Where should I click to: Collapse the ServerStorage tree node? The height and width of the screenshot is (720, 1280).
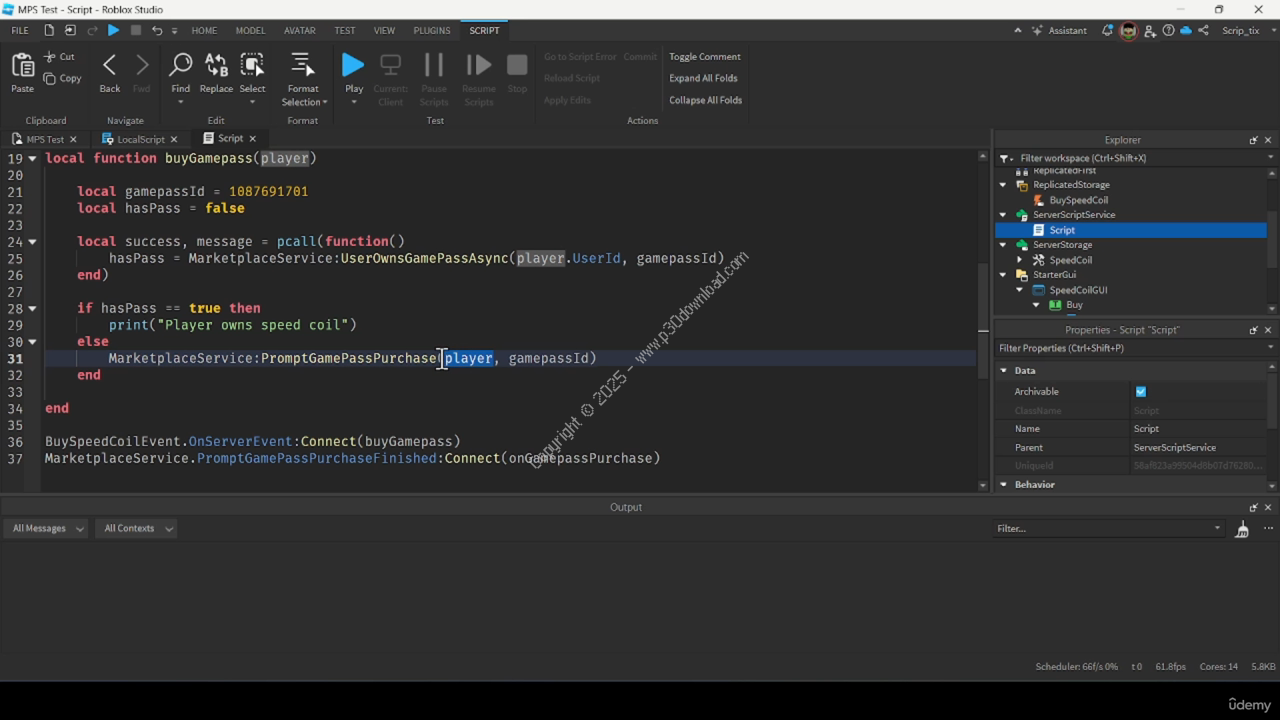tap(1003, 245)
